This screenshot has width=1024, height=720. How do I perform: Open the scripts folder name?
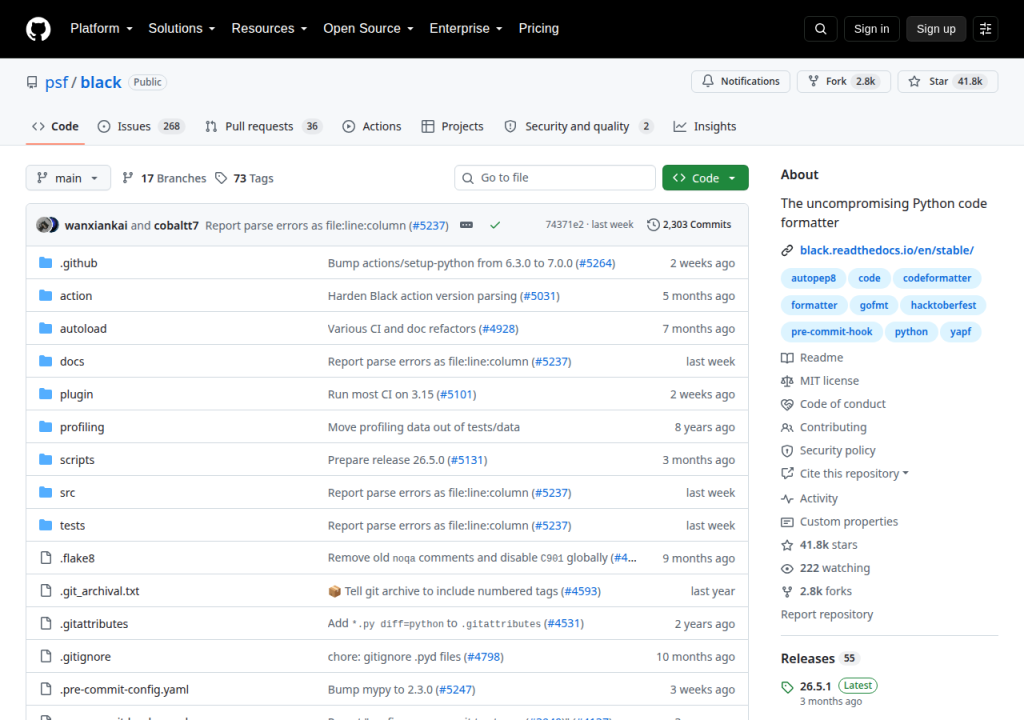[x=77, y=460]
